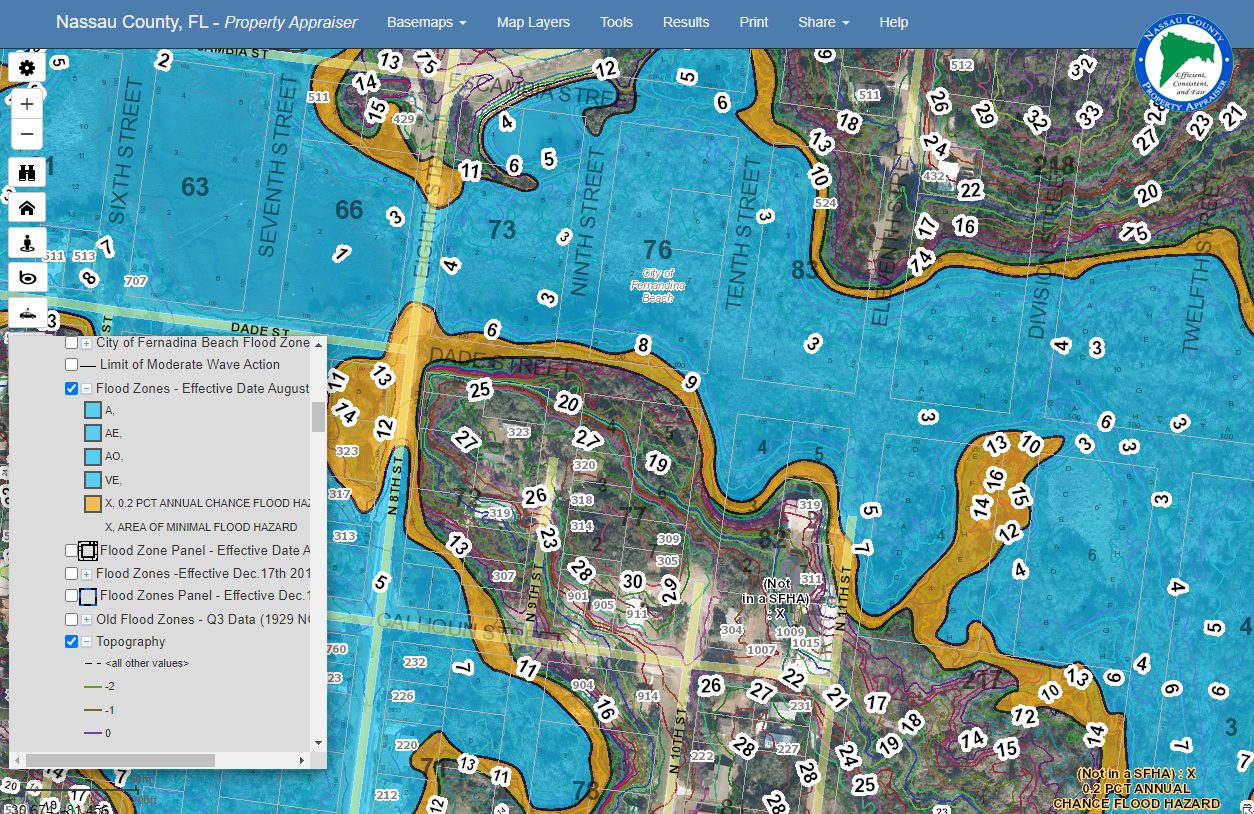Select the binoculars search tool

pyautogui.click(x=27, y=172)
